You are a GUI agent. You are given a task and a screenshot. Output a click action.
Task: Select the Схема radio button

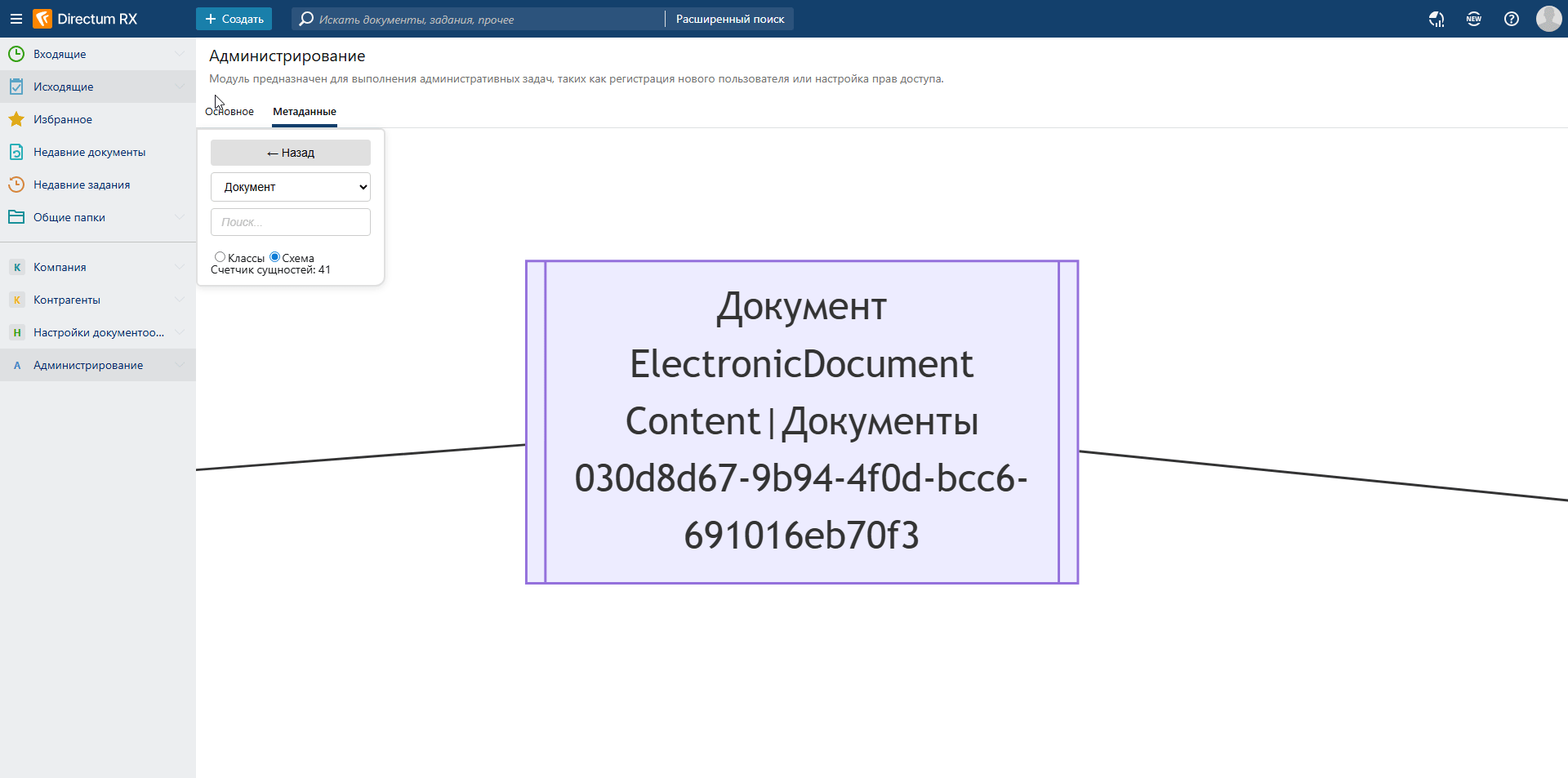click(274, 257)
